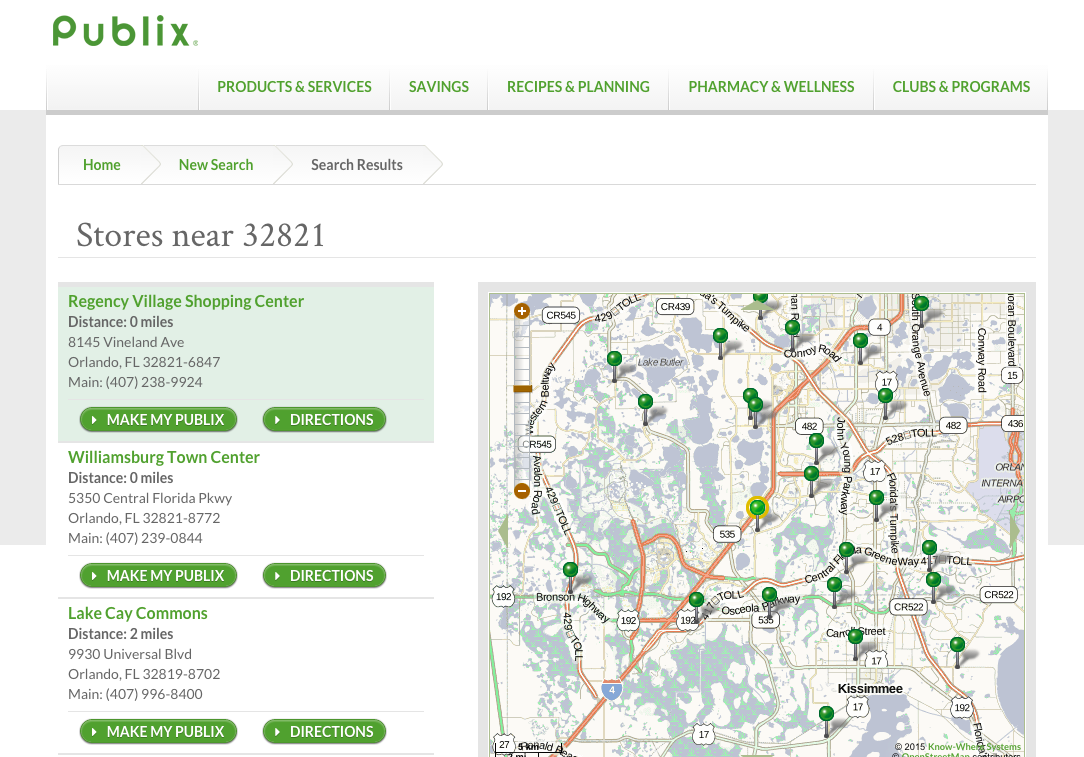
Task: Click the yellow-highlighted store pin on the map
Action: click(x=757, y=507)
